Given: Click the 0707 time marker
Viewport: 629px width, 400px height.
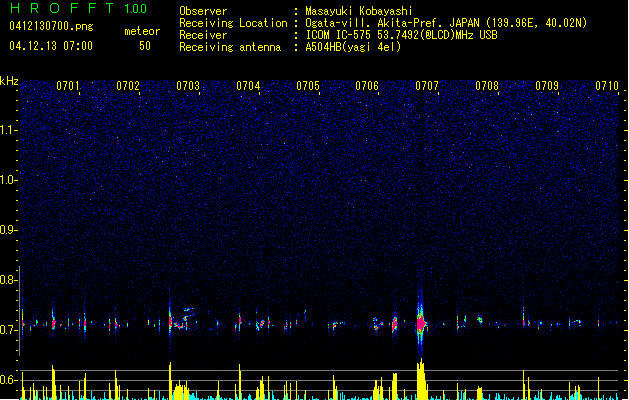Looking at the screenshot, I should pyautogui.click(x=427, y=86).
